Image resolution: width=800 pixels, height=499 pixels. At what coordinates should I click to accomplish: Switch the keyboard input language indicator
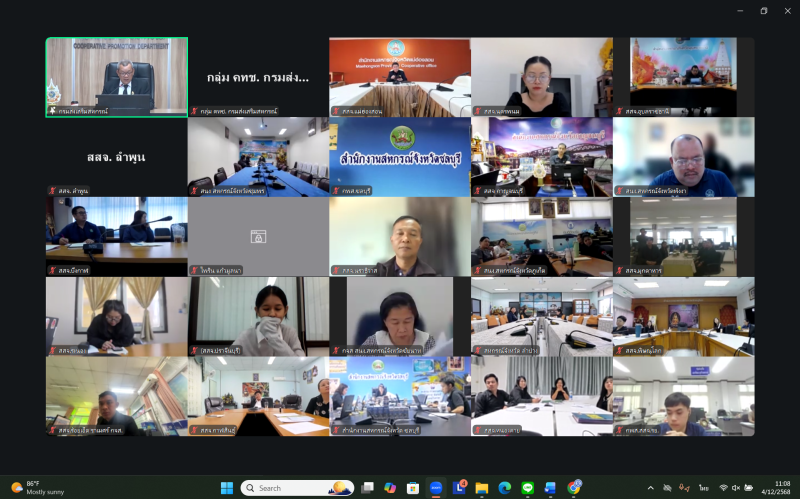pyautogui.click(x=704, y=488)
